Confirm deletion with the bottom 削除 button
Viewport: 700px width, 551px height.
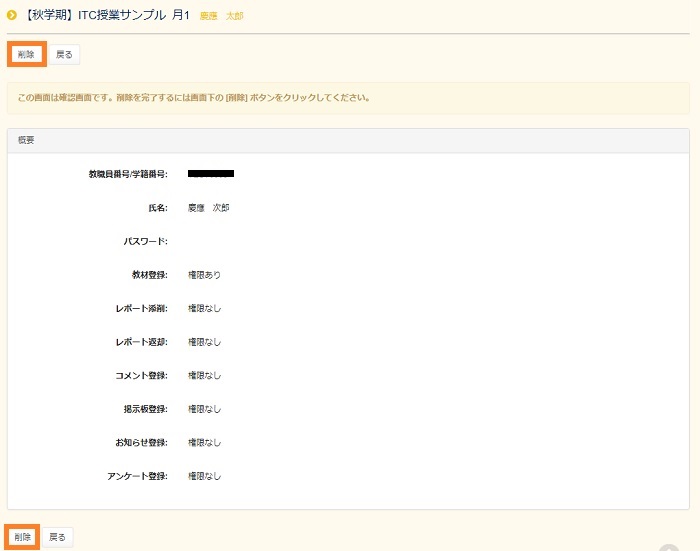point(24,537)
